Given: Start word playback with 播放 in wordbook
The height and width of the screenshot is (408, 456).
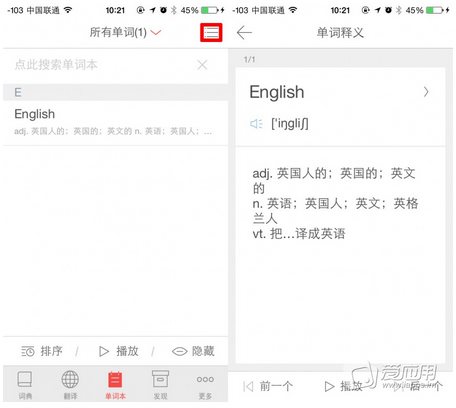Looking at the screenshot, I should (118, 351).
